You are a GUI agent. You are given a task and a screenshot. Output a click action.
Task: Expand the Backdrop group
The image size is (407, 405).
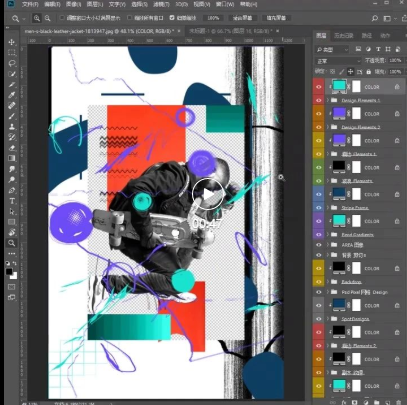click(328, 282)
